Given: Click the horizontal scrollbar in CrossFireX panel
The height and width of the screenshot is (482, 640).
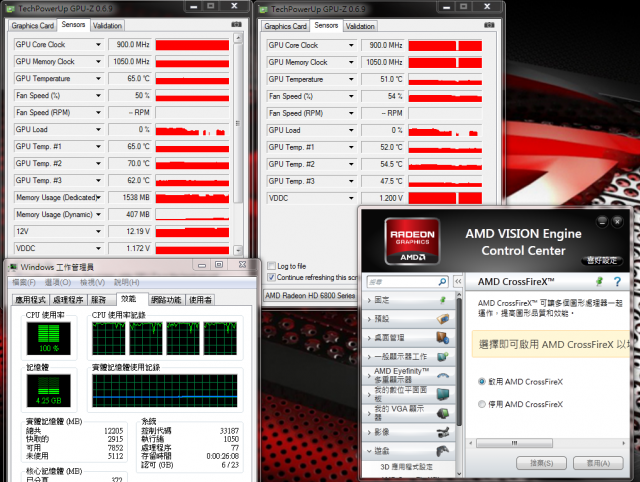Looking at the screenshot, I should coord(514,443).
